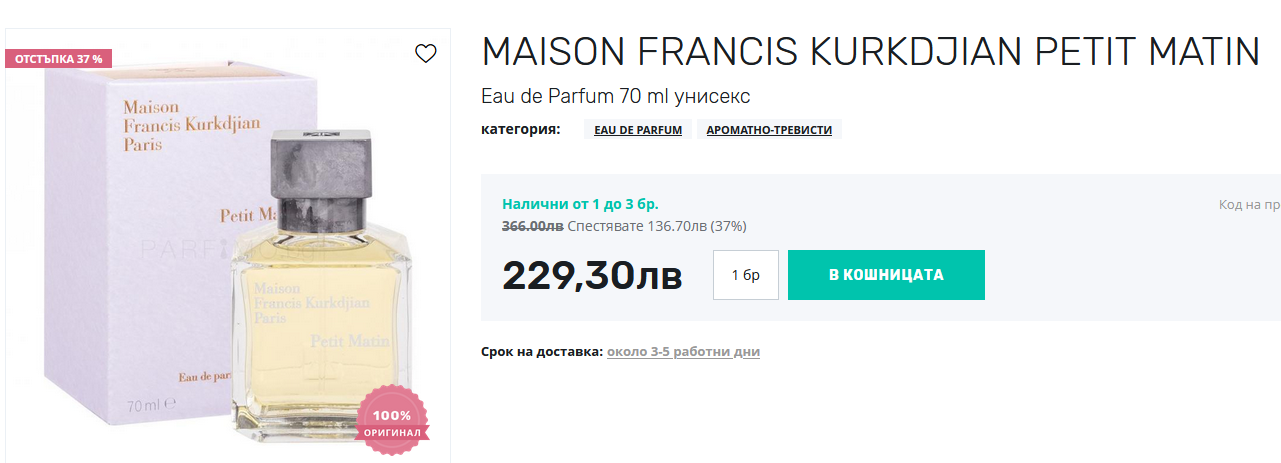Click the 37% discount badge
This screenshot has height=463, width=1281.
tap(58, 59)
